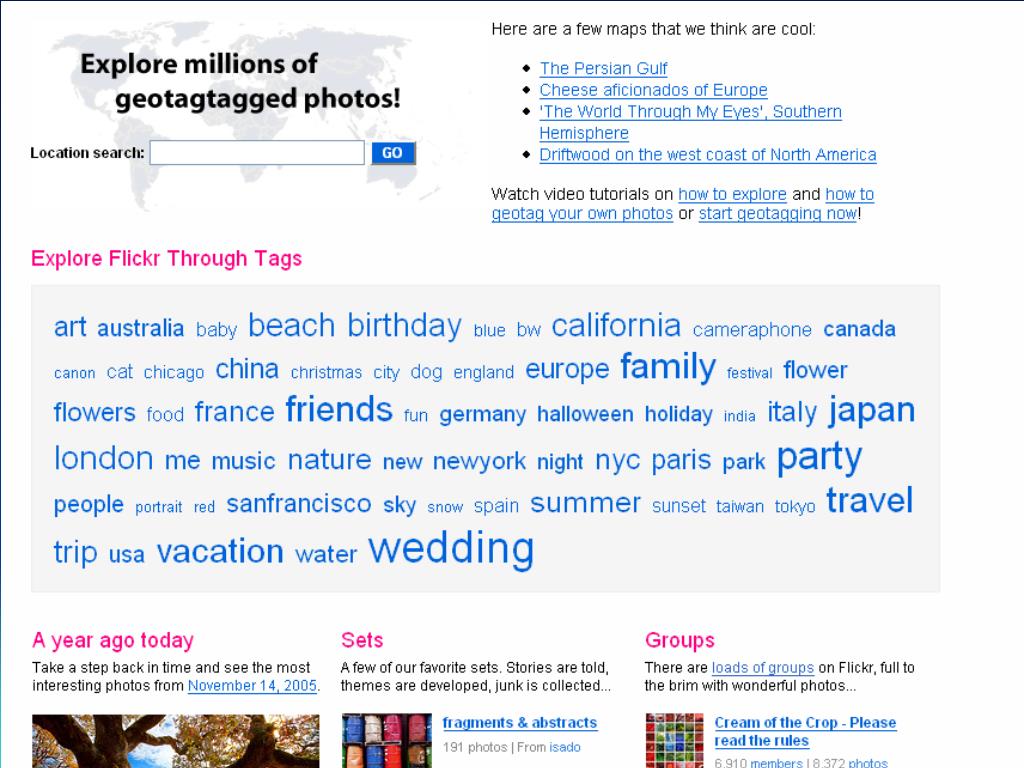Explore the 'travel' tag
The height and width of the screenshot is (768, 1024).
(x=870, y=501)
